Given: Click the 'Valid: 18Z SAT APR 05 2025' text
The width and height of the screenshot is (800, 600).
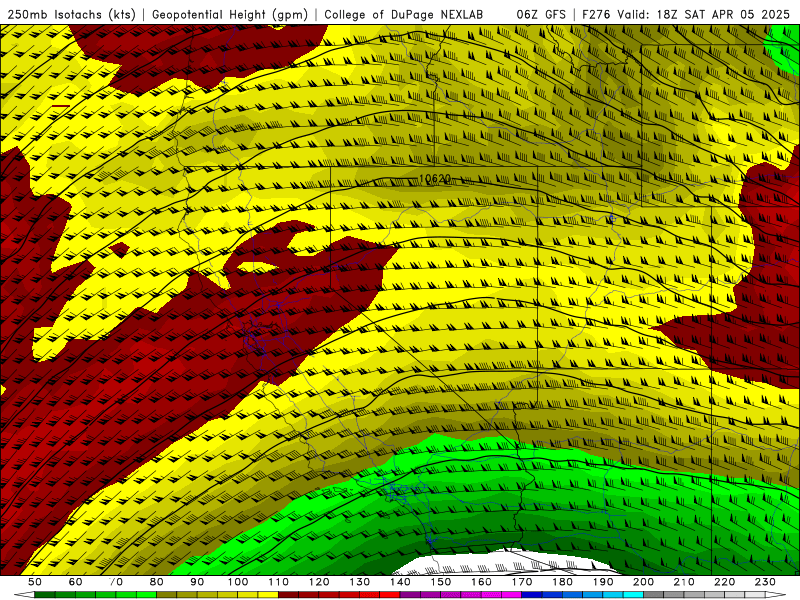Looking at the screenshot, I should tap(704, 15).
